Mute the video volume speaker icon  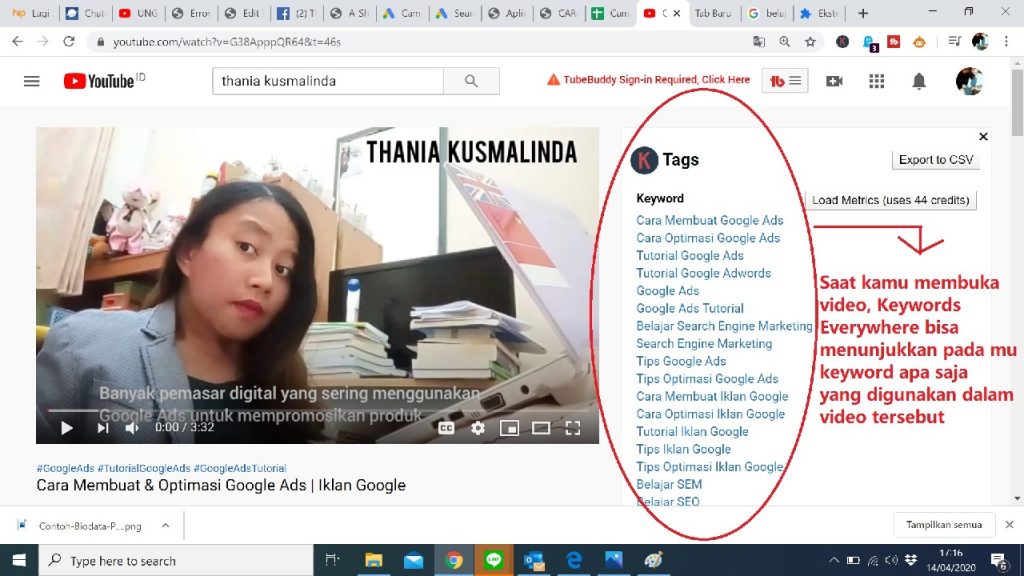point(132,428)
